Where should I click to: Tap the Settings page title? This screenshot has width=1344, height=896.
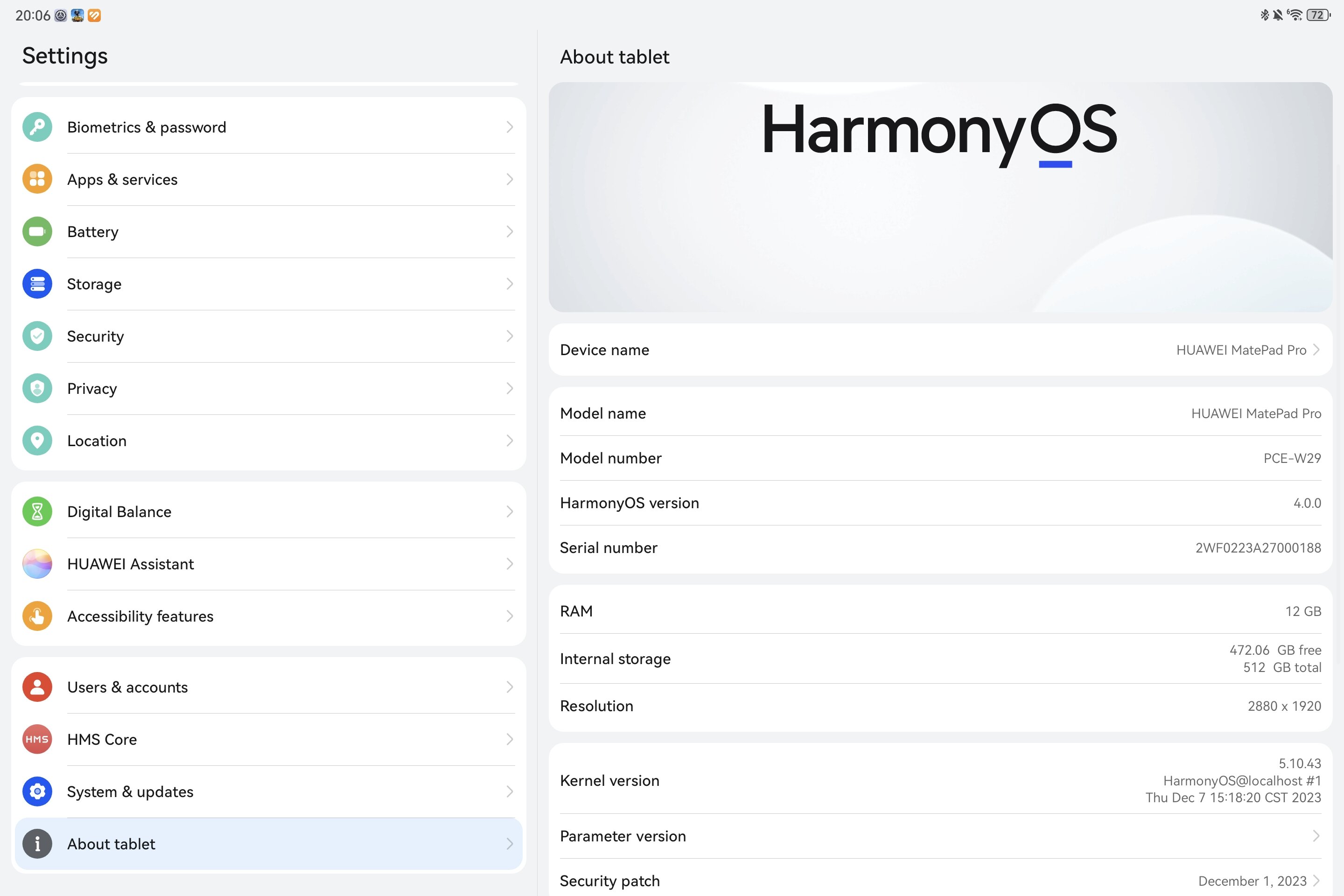[x=64, y=56]
